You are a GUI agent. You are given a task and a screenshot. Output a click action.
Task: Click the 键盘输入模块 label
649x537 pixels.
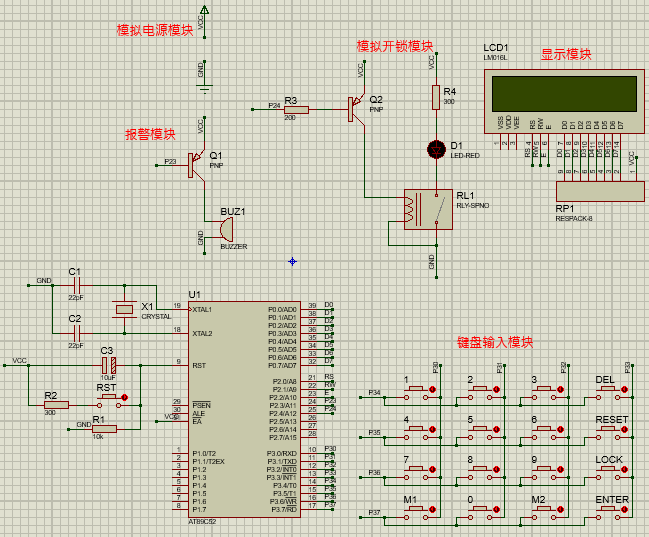point(495,342)
